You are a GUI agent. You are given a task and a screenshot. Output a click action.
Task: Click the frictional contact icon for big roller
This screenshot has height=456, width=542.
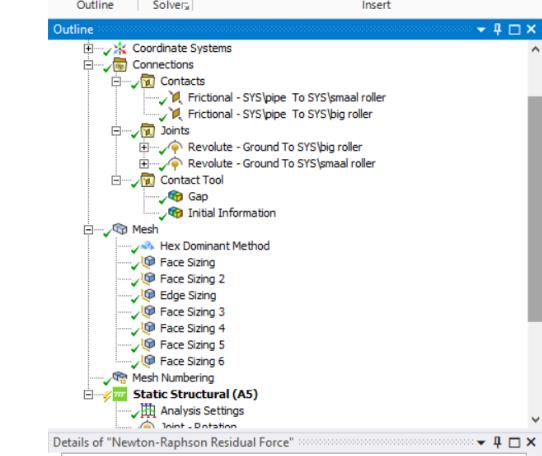click(x=175, y=114)
